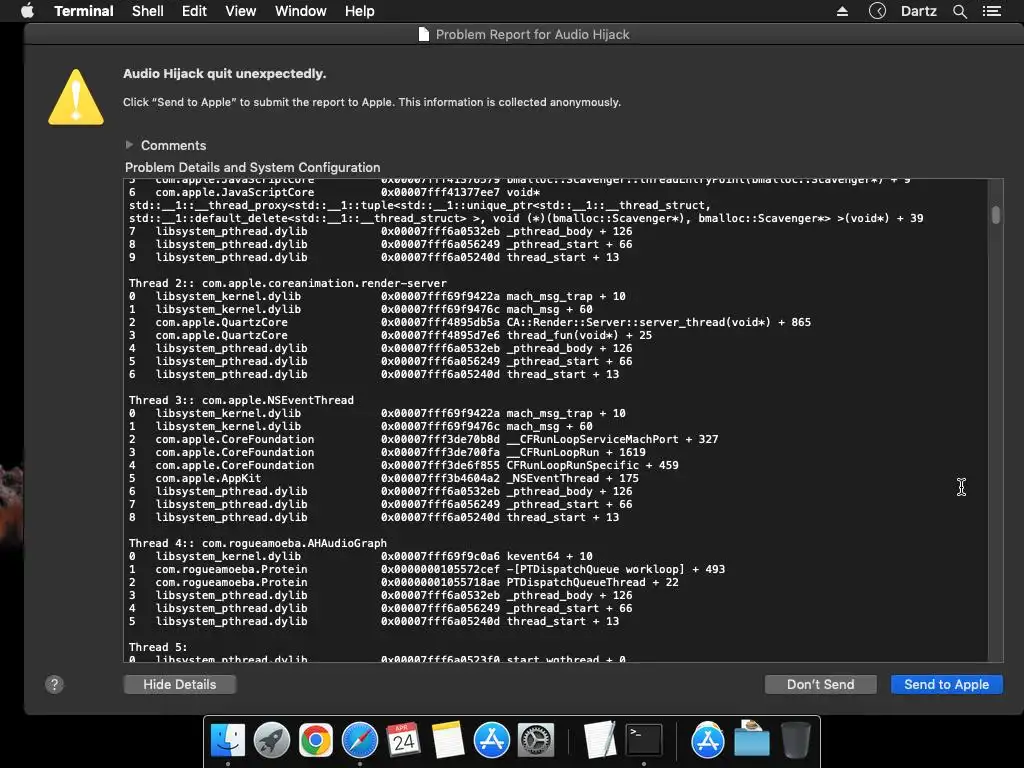Click the 'Problem Details and System Configuration' label
This screenshot has height=768, width=1024.
(252, 167)
